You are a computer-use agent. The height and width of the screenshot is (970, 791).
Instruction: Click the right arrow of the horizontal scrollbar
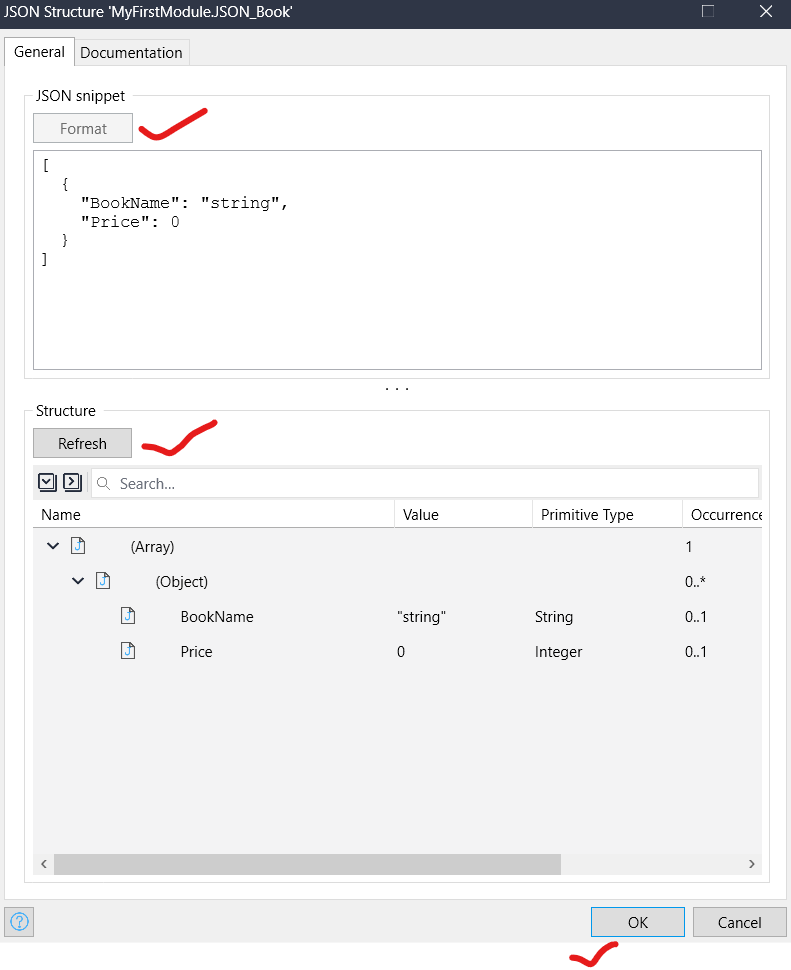(x=752, y=864)
